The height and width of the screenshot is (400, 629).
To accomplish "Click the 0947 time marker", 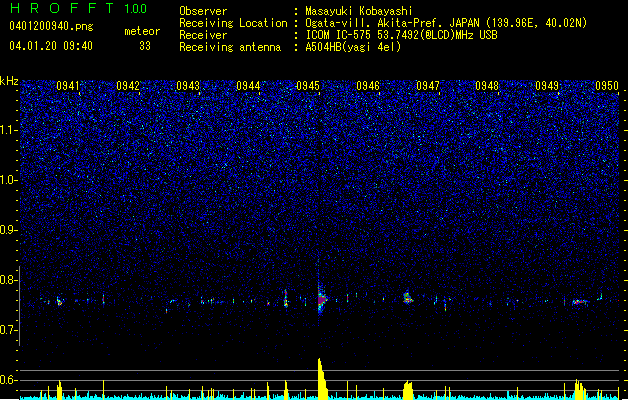I will 428,86.
